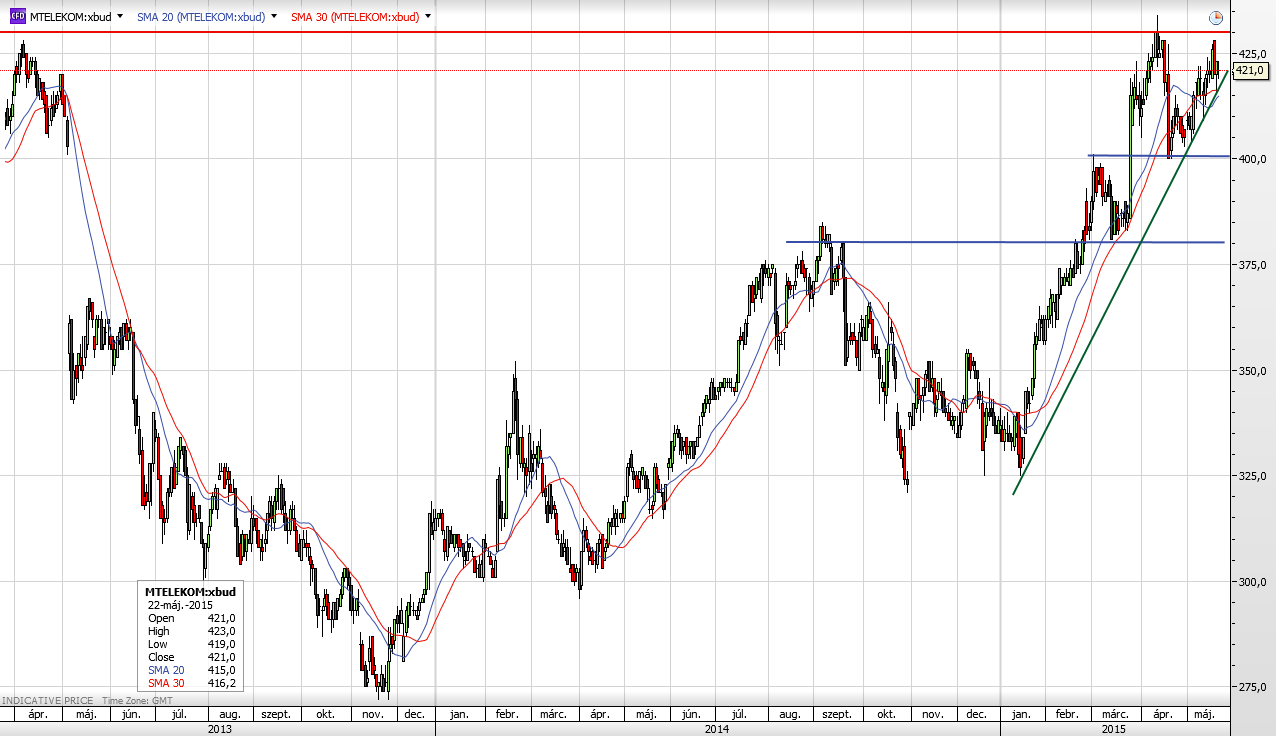
Task: Click the júl. 2013 month label
Action: pyautogui.click(x=181, y=715)
